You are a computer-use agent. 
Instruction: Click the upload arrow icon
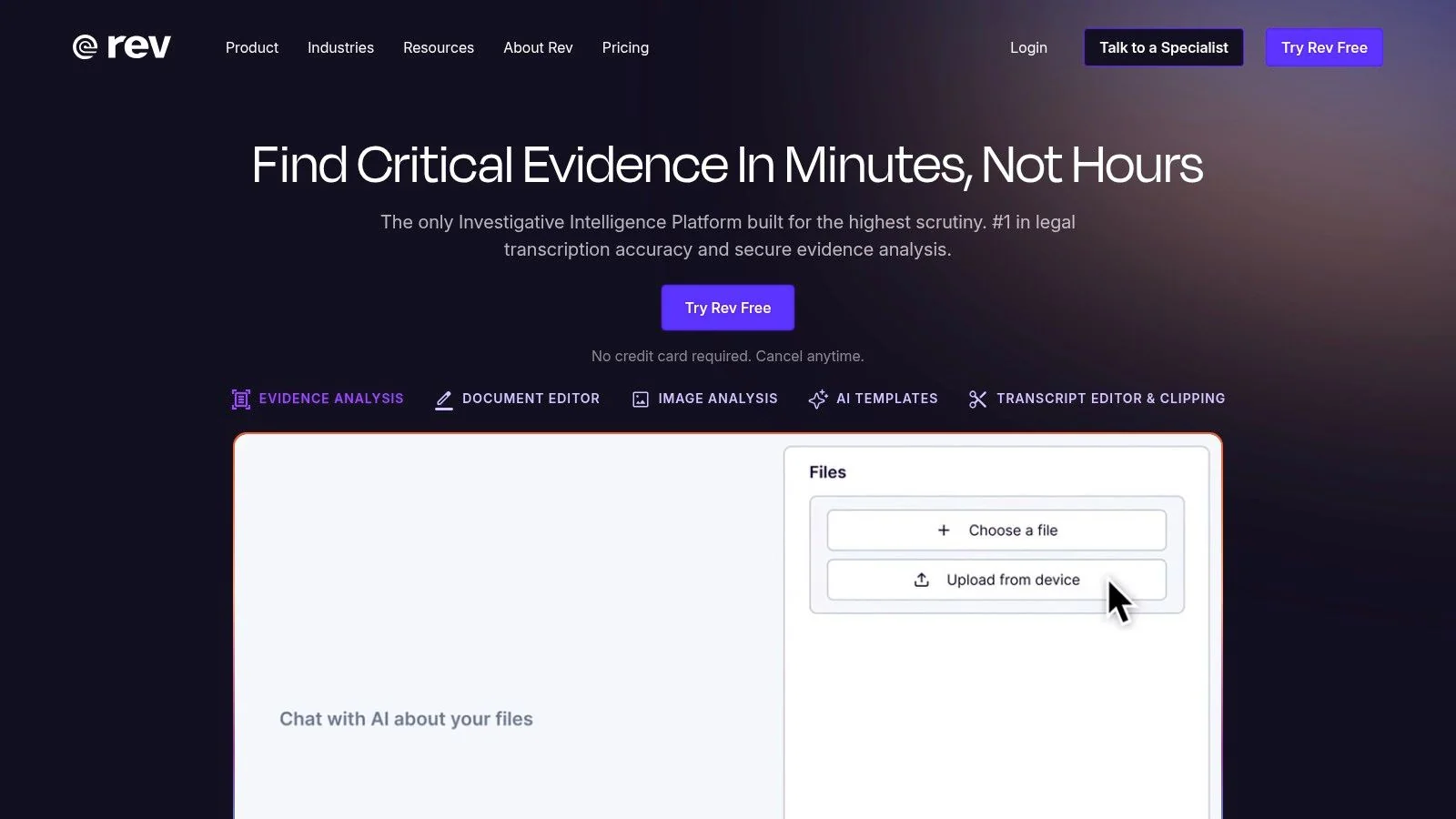tap(922, 580)
